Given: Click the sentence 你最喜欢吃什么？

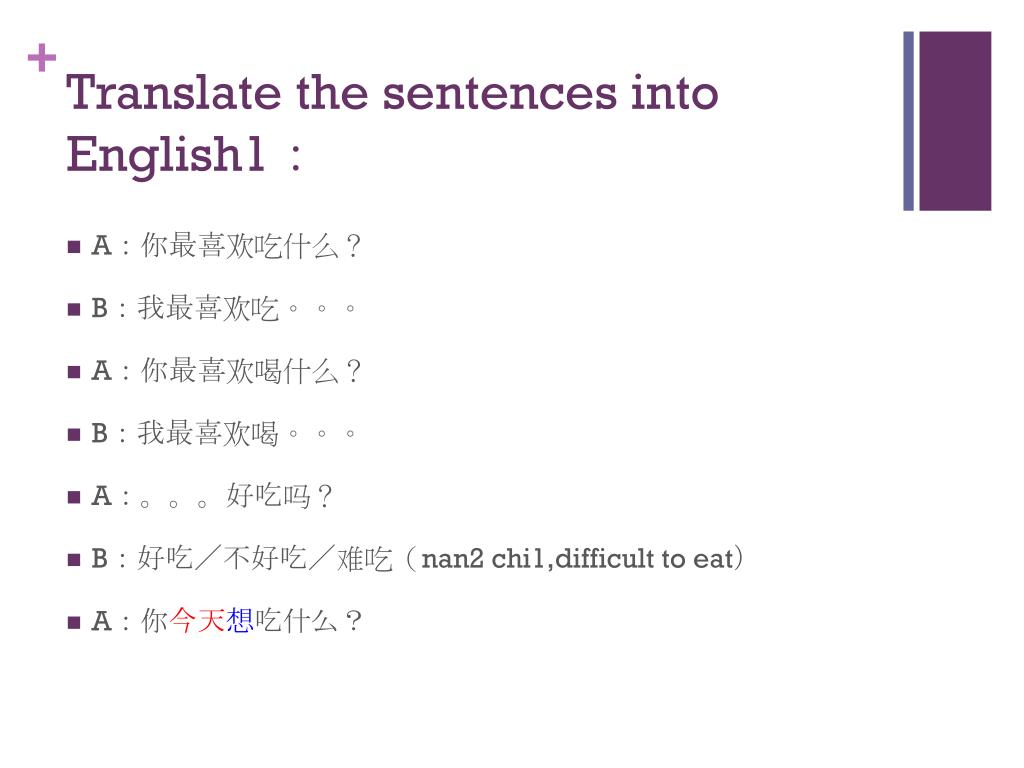Looking at the screenshot, I should coord(251,246).
